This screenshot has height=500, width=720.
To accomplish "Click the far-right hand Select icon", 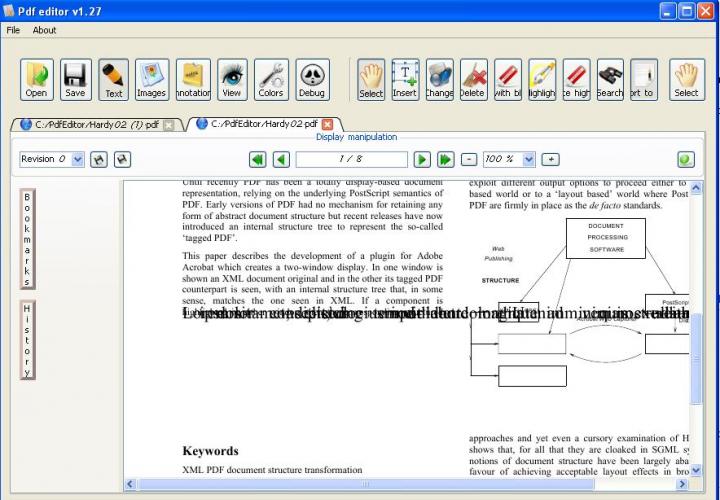I will coord(686,79).
